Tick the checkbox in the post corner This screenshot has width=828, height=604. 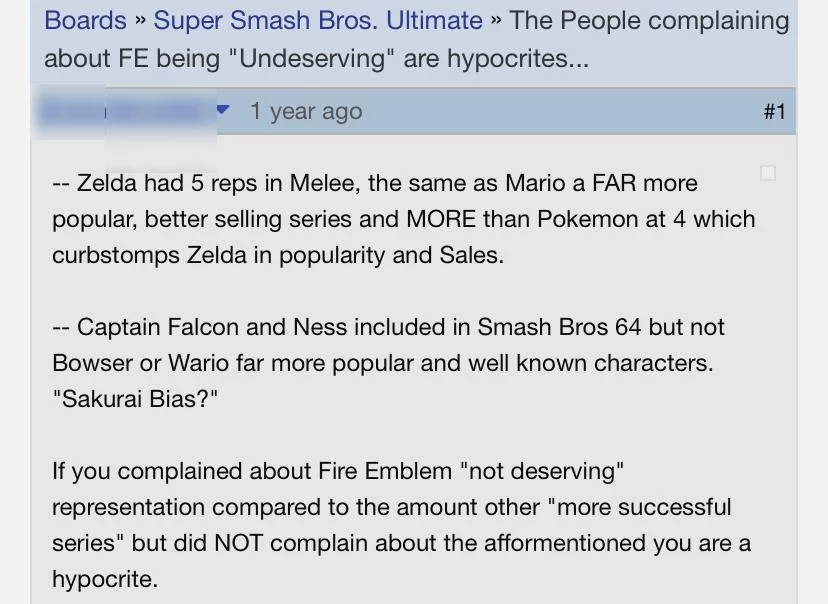pyautogui.click(x=768, y=173)
